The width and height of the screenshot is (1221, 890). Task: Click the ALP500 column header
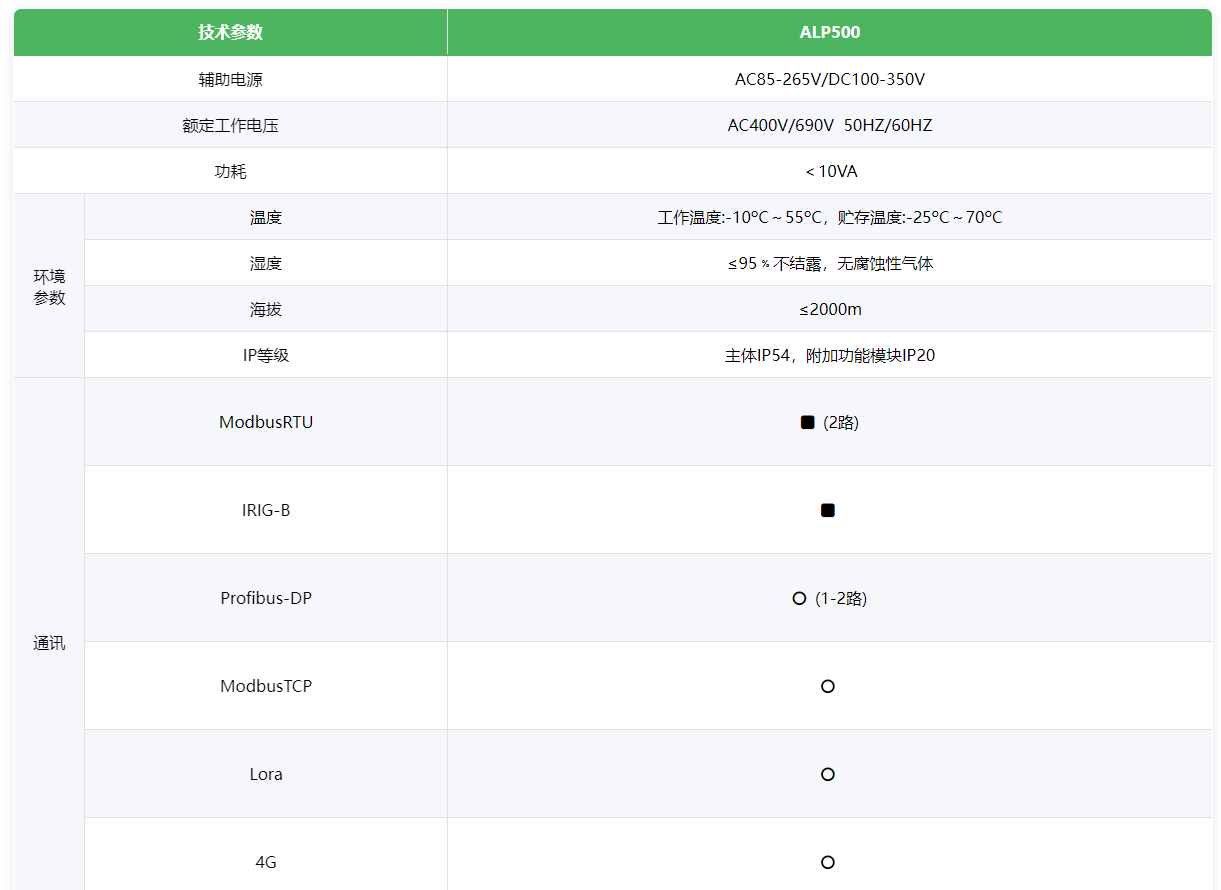(829, 32)
